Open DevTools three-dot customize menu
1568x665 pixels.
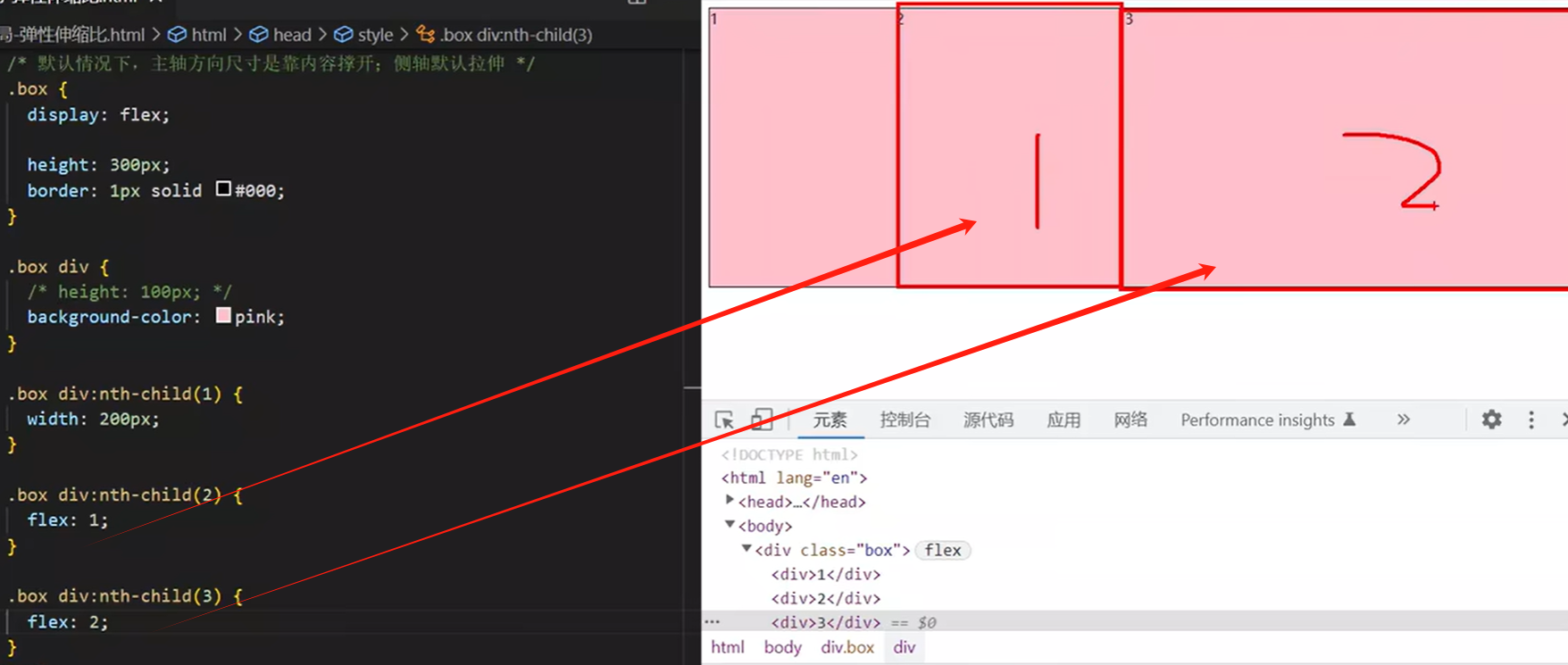(1531, 420)
